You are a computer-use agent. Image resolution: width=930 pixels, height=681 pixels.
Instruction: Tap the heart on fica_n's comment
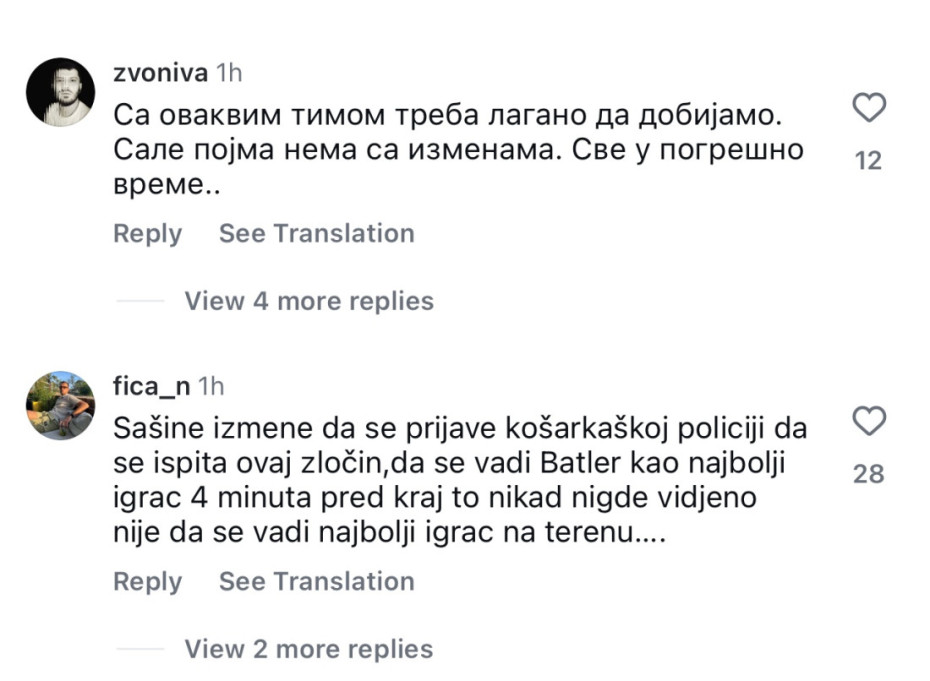click(x=869, y=422)
